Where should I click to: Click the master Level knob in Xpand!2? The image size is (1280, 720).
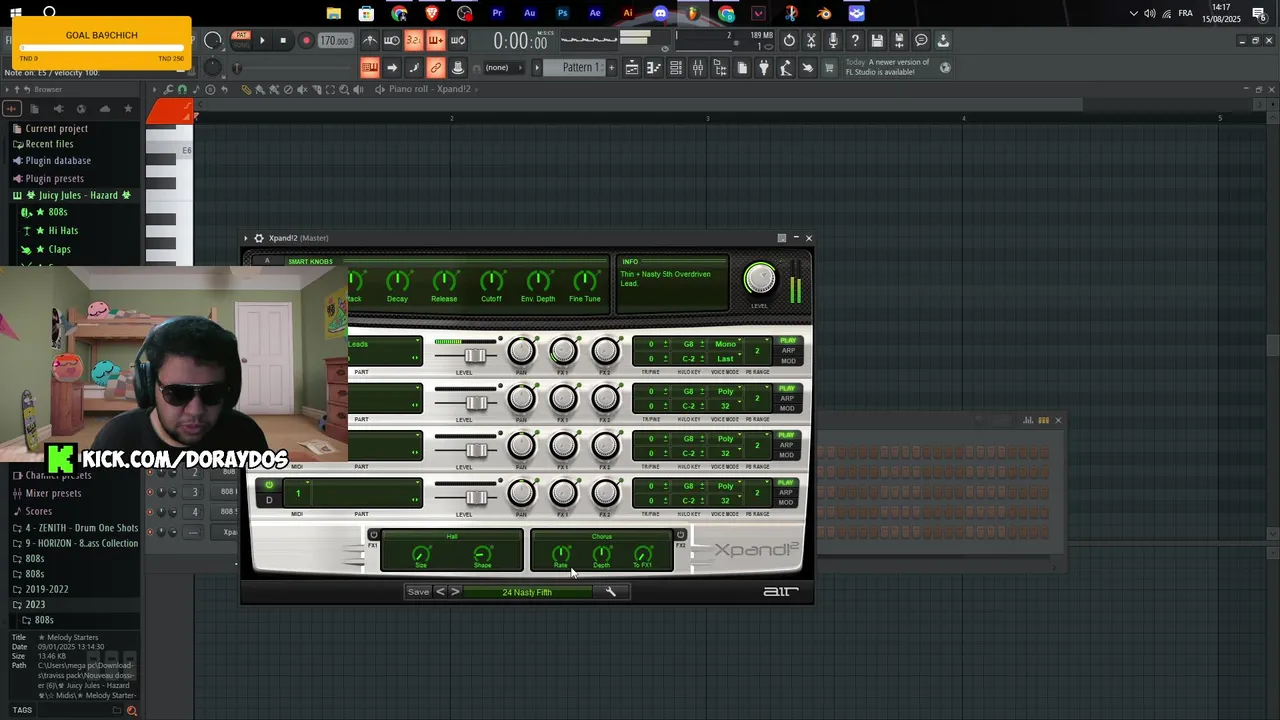click(x=760, y=279)
